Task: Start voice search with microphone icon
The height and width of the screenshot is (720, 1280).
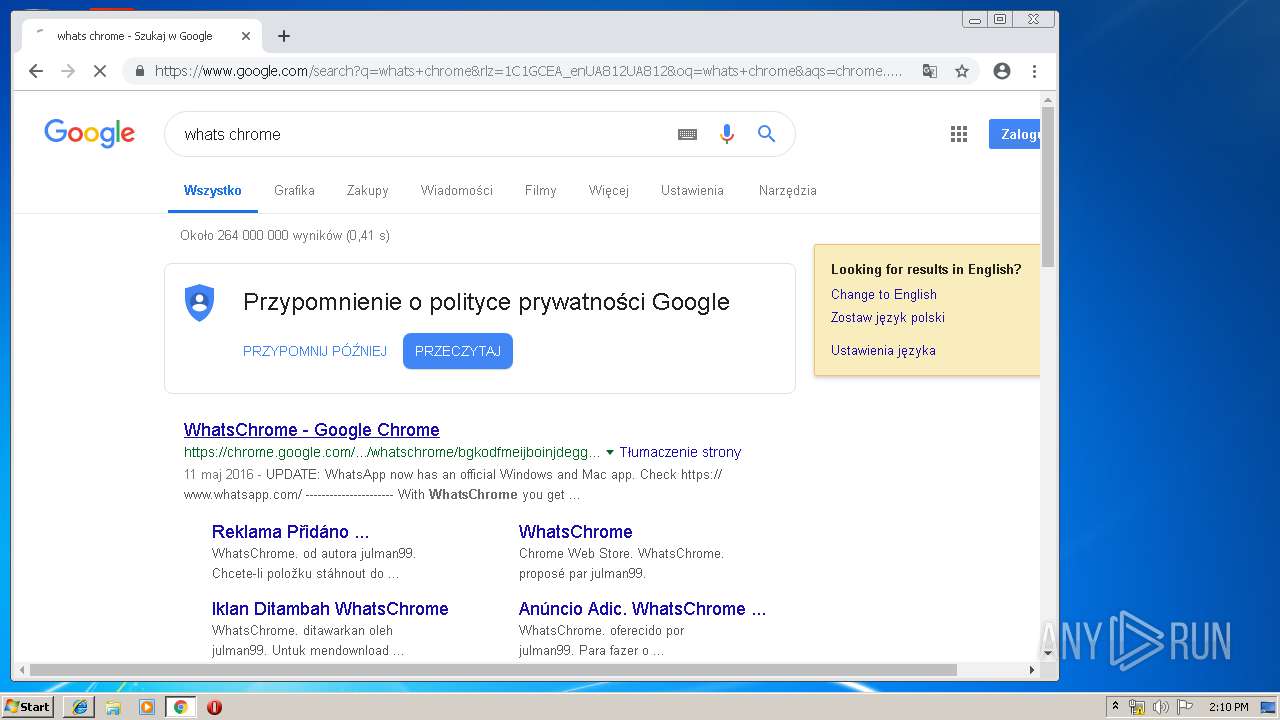Action: pyautogui.click(x=727, y=134)
